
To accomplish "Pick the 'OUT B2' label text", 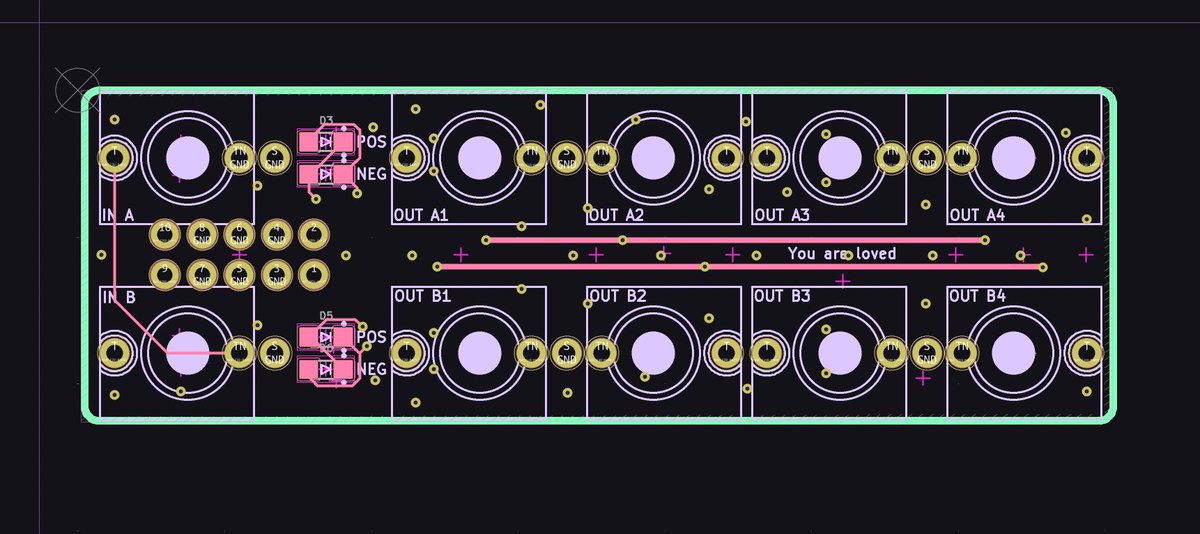I will pyautogui.click(x=617, y=297).
